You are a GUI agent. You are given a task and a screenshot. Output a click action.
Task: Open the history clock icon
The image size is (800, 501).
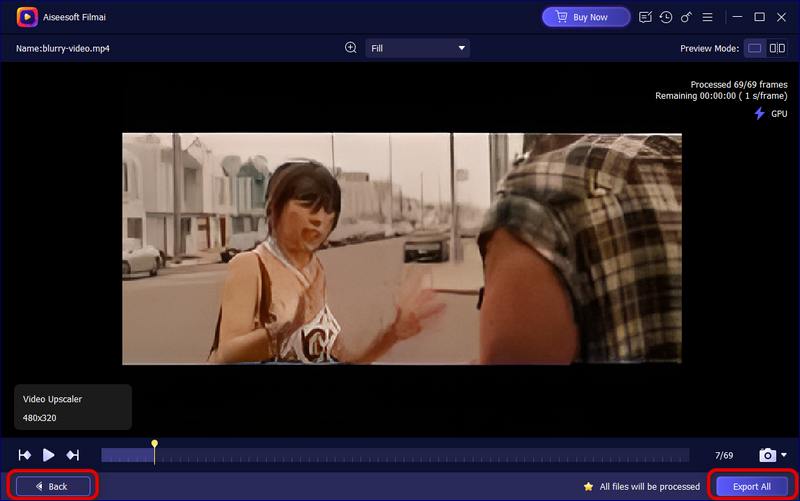pos(666,17)
